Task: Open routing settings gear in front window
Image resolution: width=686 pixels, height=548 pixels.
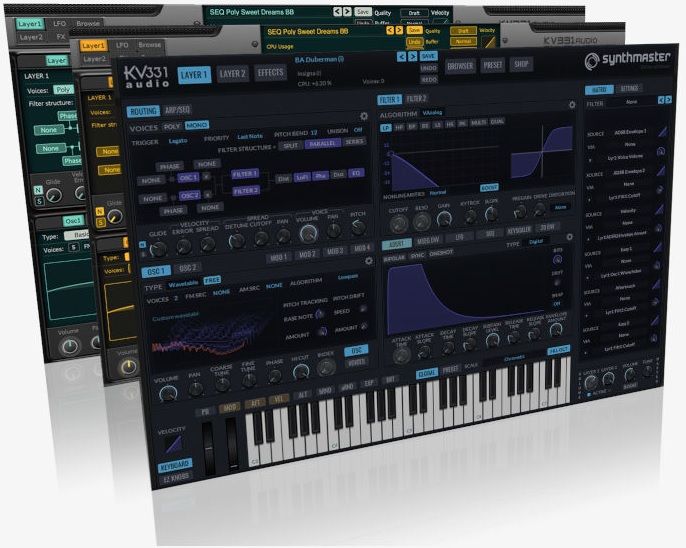Action: pos(364,116)
